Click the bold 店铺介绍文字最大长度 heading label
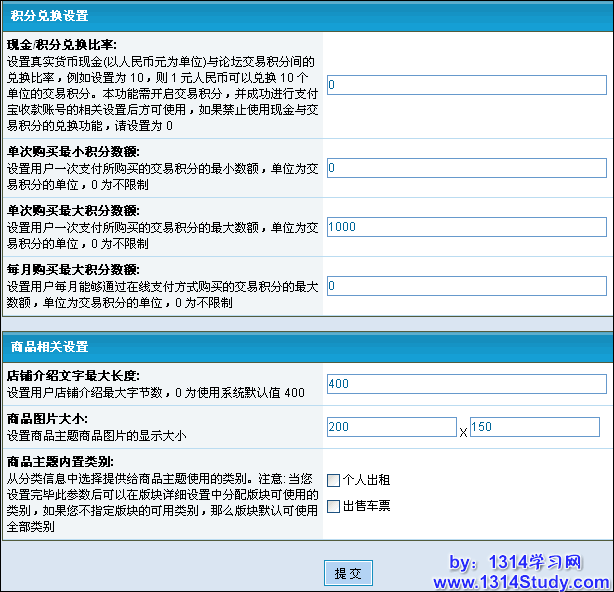Viewport: 614px width, 592px height. [72, 376]
